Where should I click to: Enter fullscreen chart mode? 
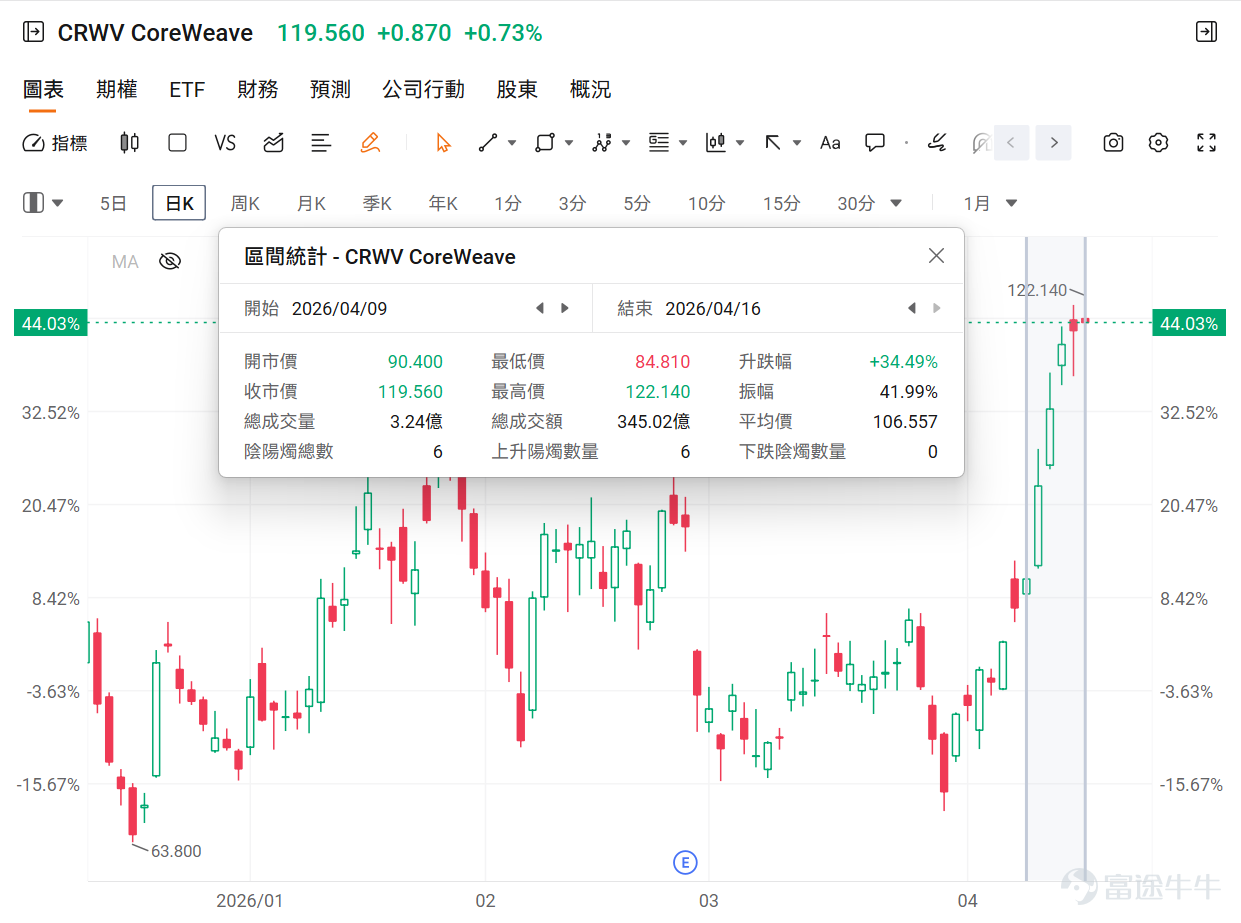coord(1207,143)
